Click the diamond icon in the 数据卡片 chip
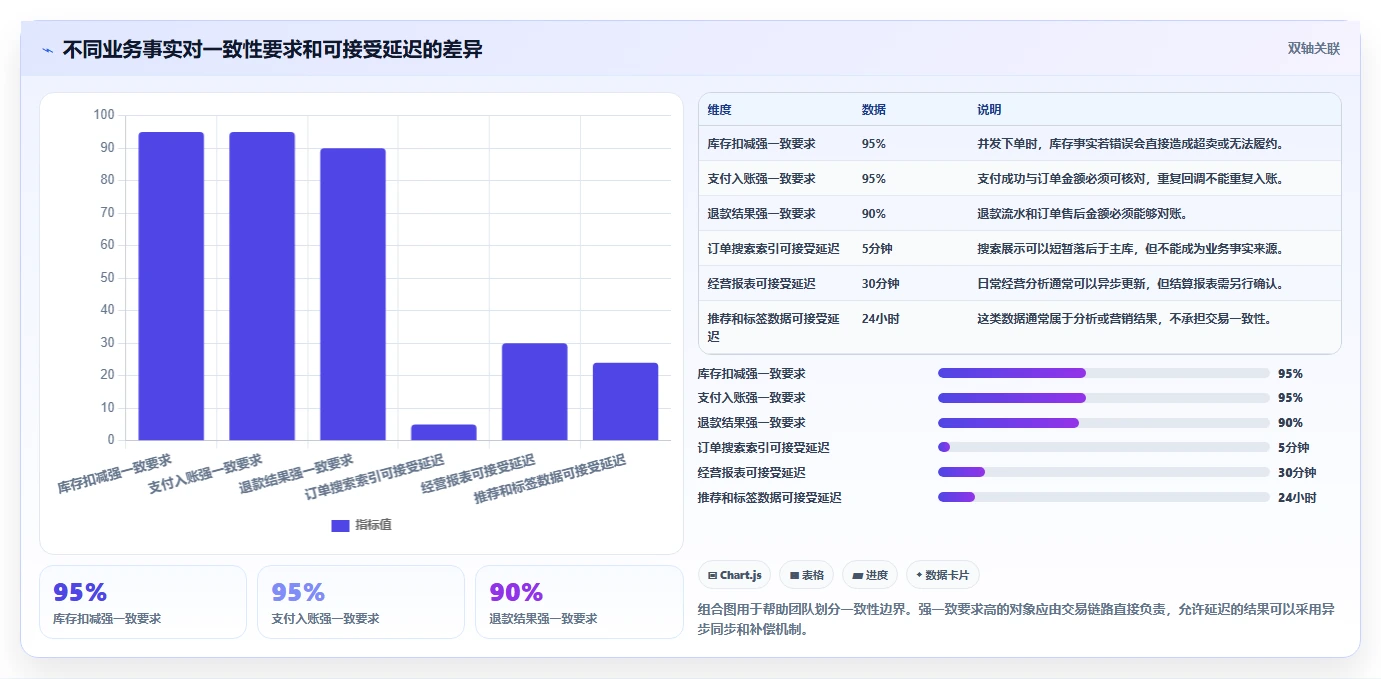Screen dimensions: 1381x679 click(919, 575)
